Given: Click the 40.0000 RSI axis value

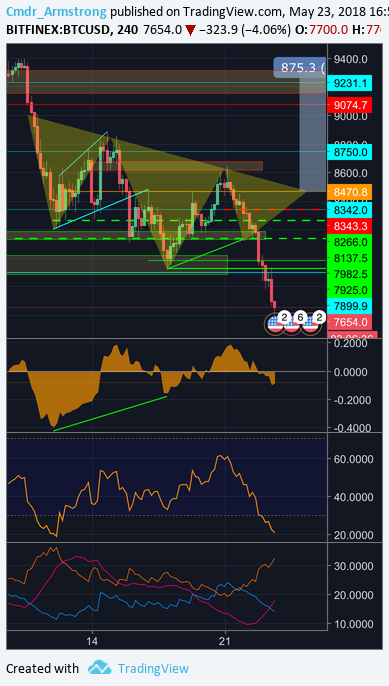Looking at the screenshot, I should tap(353, 497).
